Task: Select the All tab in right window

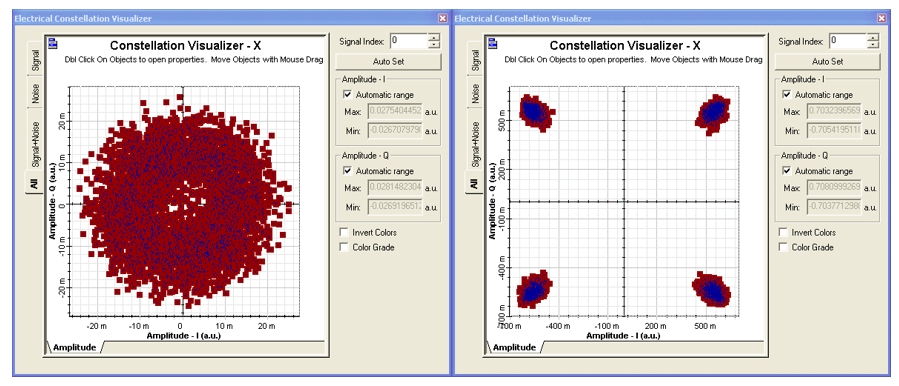Action: pos(474,184)
